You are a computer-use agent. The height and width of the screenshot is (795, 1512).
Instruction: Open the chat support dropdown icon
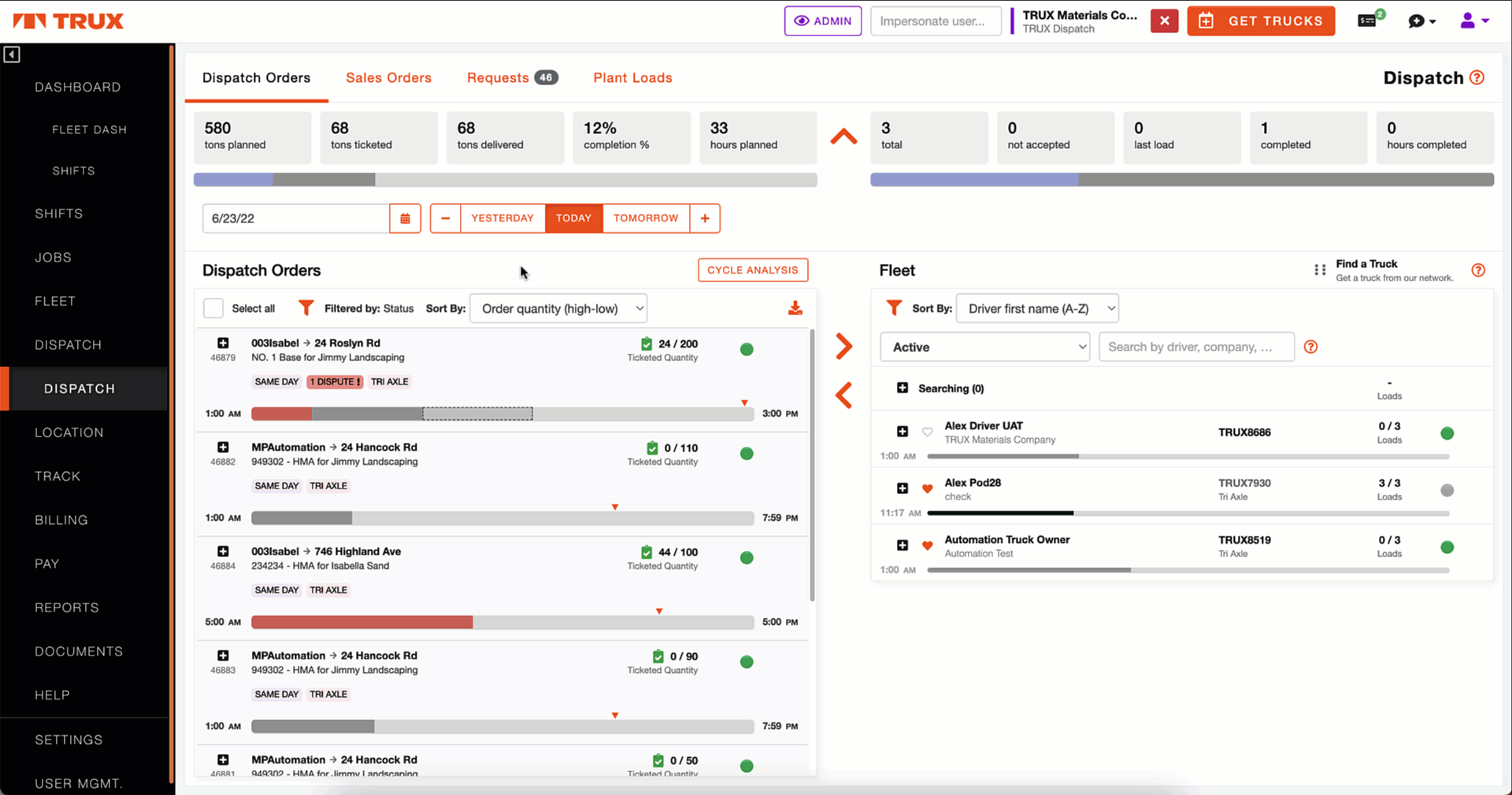point(1421,21)
